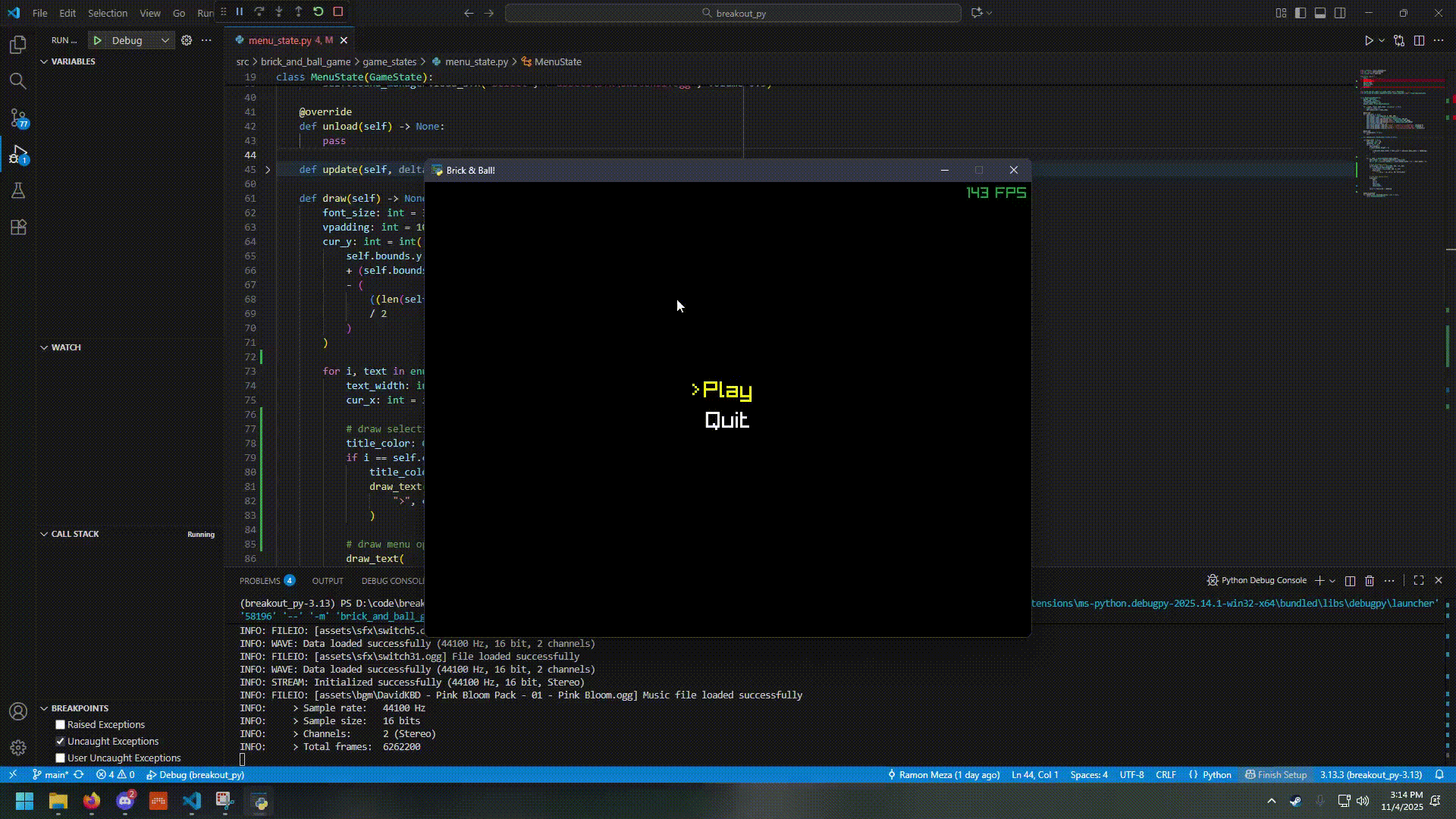This screenshot has width=1456, height=819.
Task: Expand the folded update method
Action: coord(268,170)
